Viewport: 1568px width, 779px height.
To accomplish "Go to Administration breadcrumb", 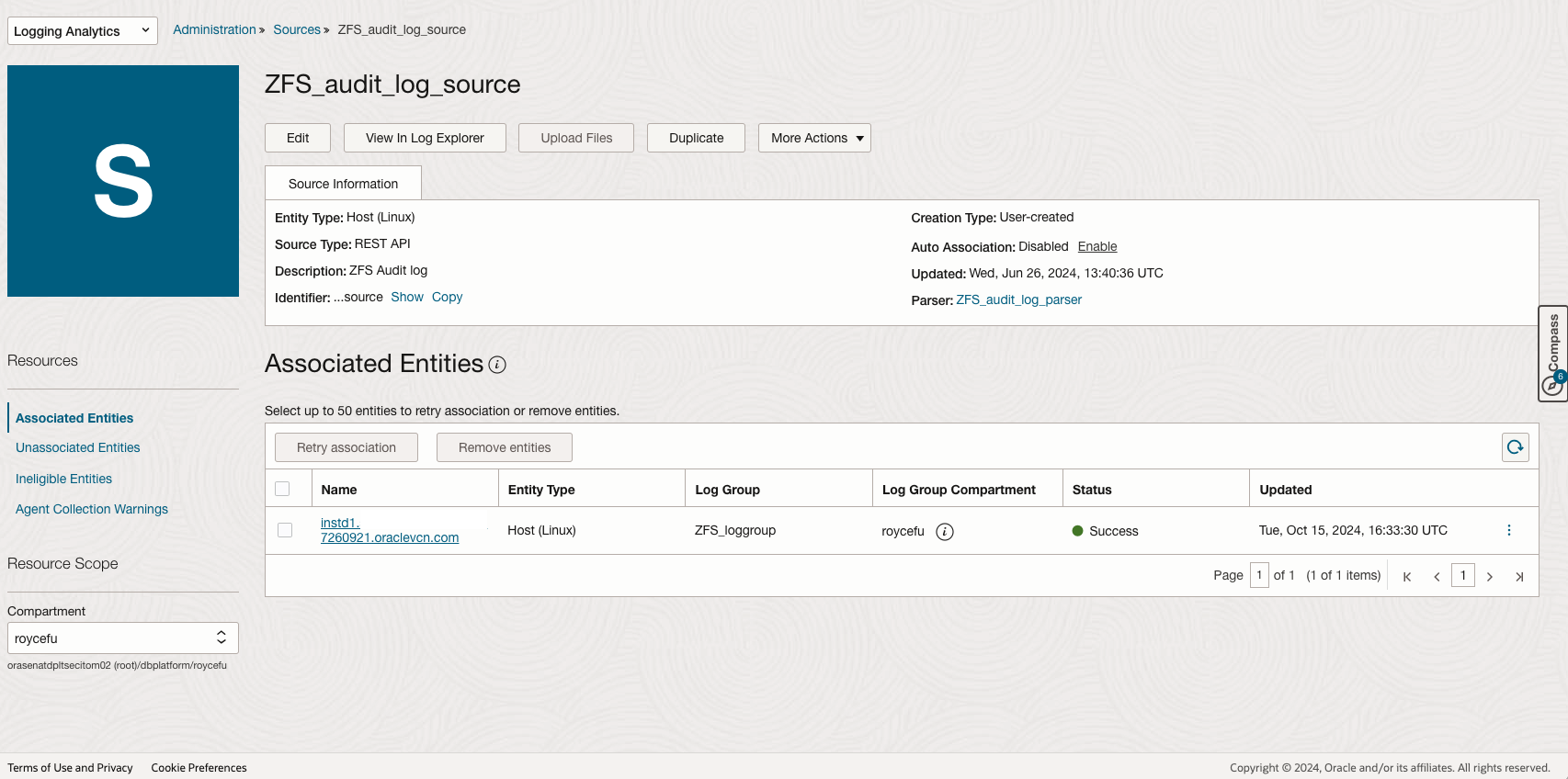I will (214, 29).
